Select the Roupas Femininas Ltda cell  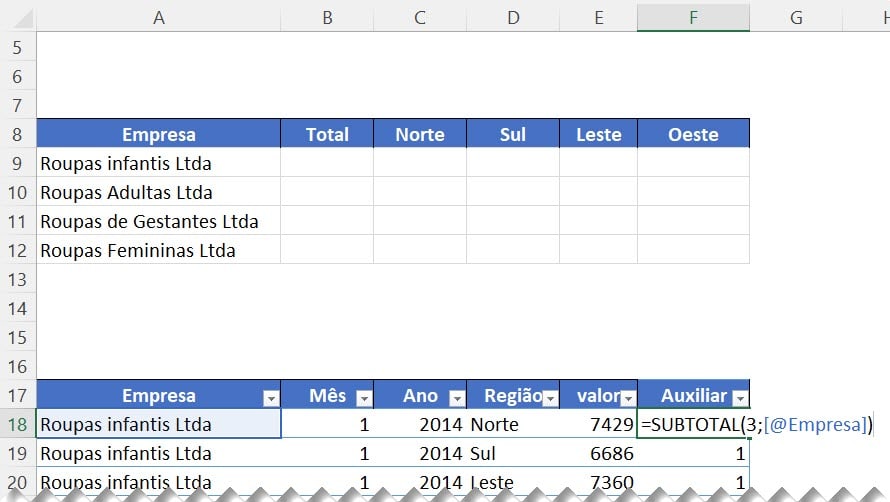158,250
